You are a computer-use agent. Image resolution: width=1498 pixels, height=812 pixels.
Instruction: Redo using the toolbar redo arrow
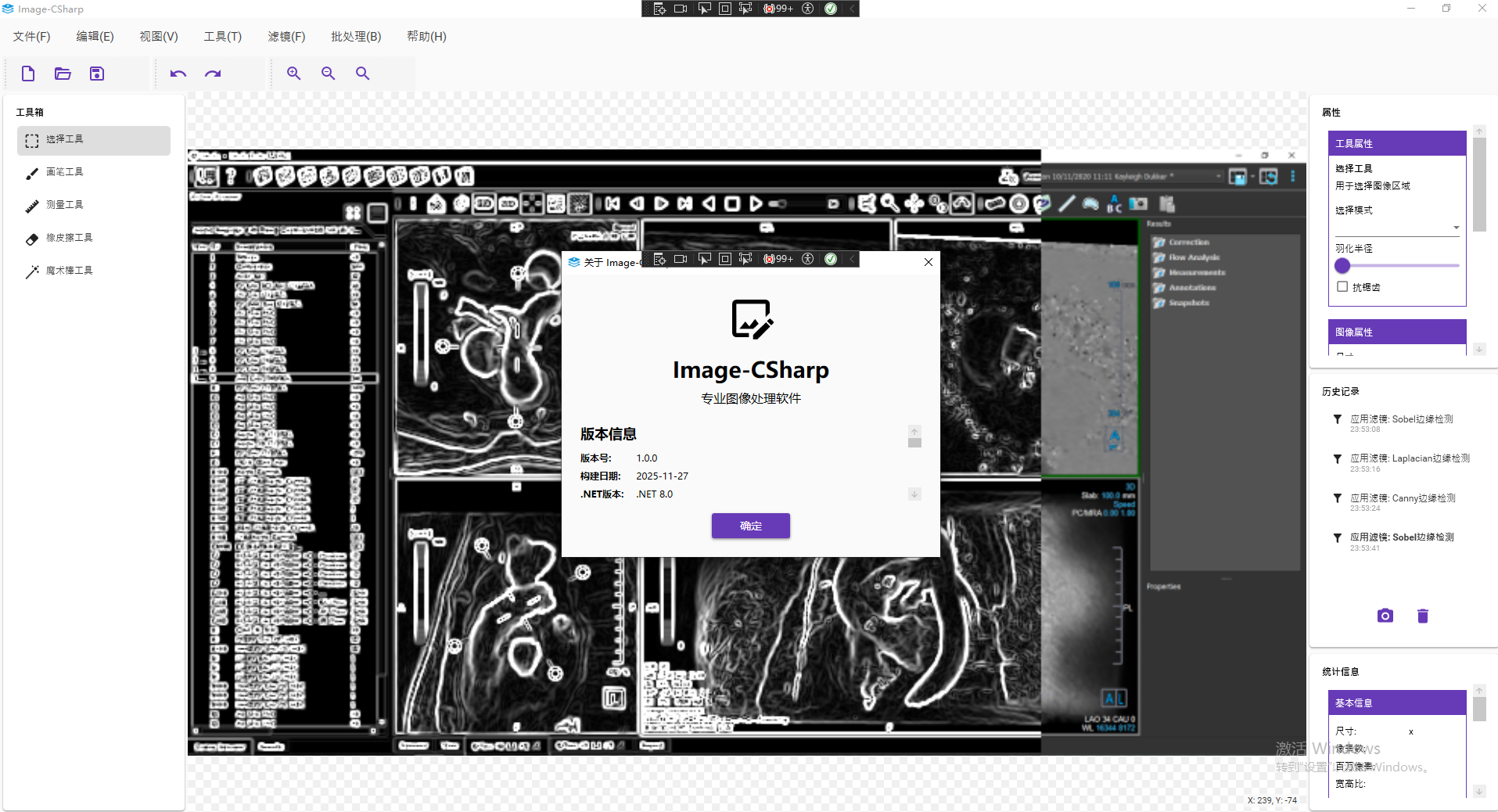213,74
